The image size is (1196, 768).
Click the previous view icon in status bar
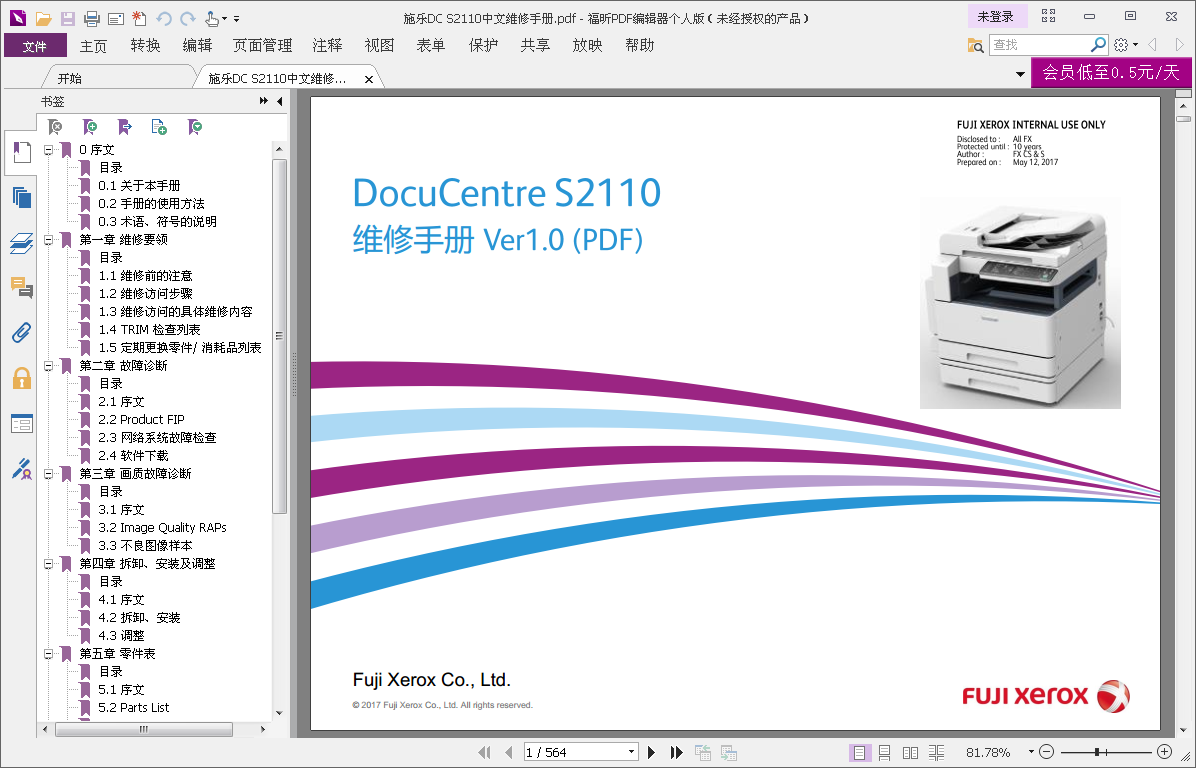coord(702,752)
